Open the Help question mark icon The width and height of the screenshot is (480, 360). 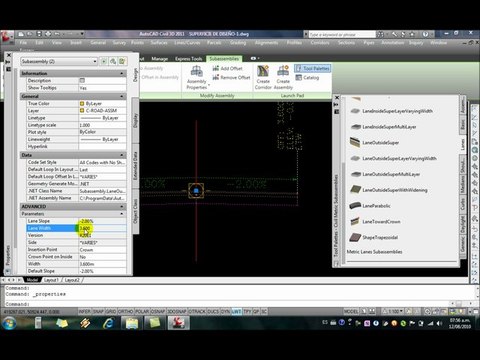(425, 34)
